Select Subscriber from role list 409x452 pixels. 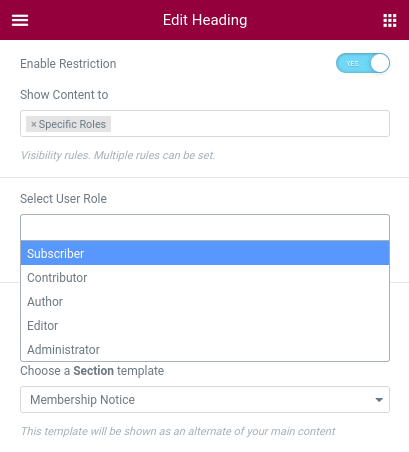(205, 253)
